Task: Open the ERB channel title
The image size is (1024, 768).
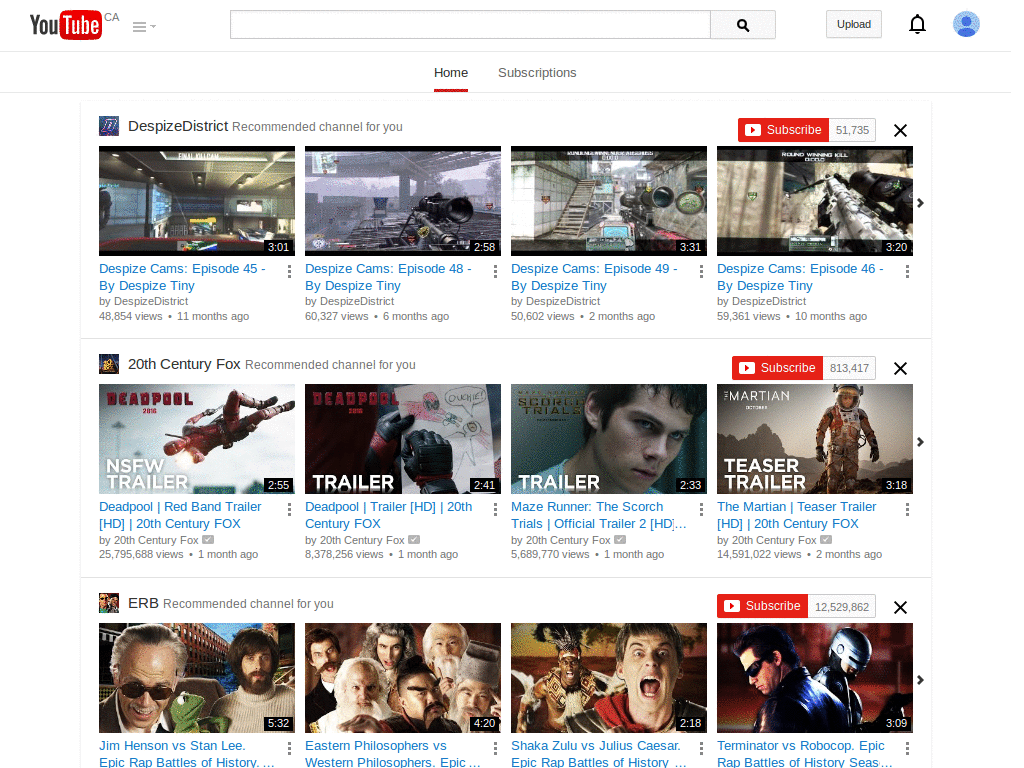Action: pyautogui.click(x=143, y=603)
